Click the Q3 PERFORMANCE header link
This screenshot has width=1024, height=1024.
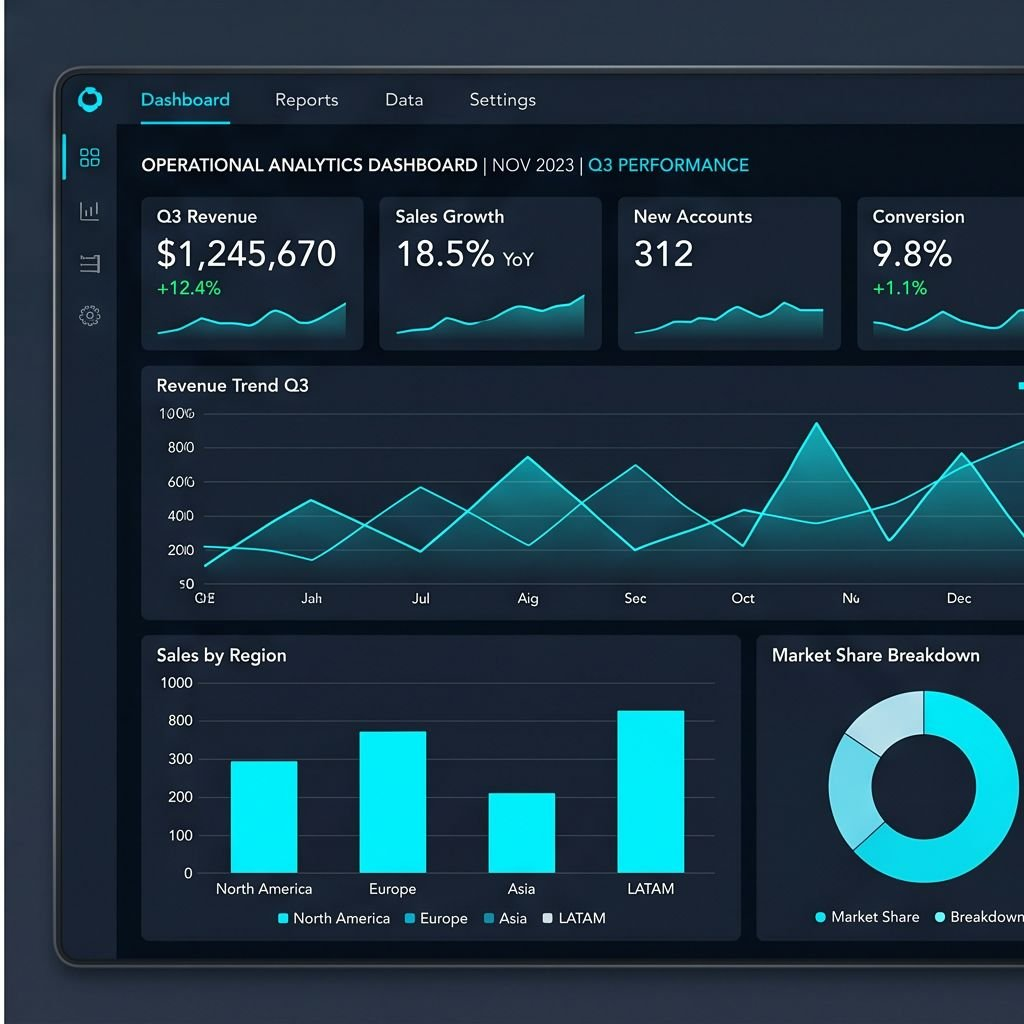point(668,165)
